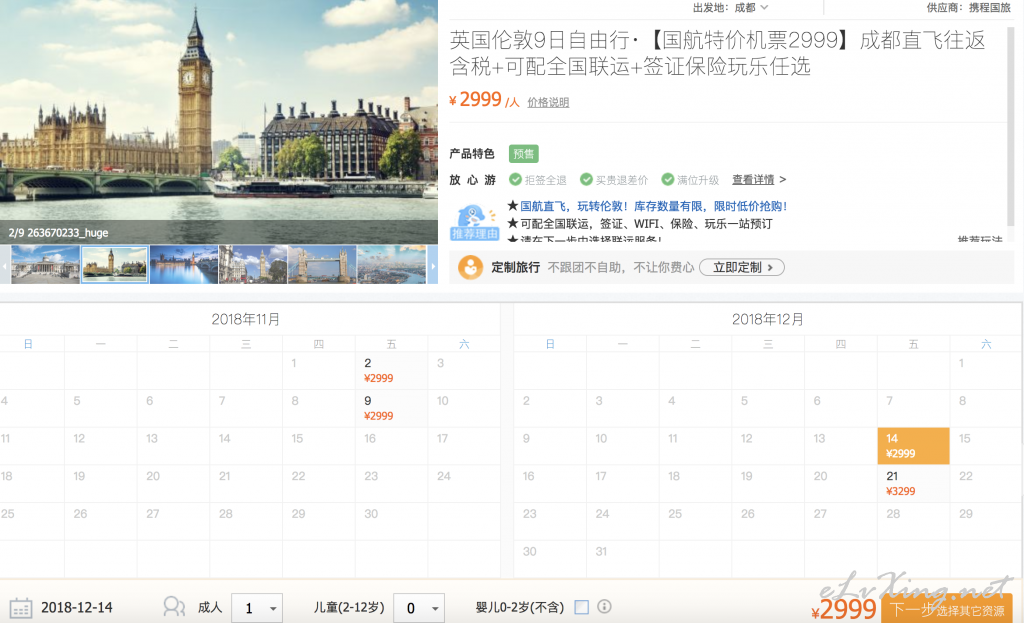This screenshot has height=623, width=1024.
Task: Click the 下一步 选择其它资源 button
Action: click(x=946, y=609)
